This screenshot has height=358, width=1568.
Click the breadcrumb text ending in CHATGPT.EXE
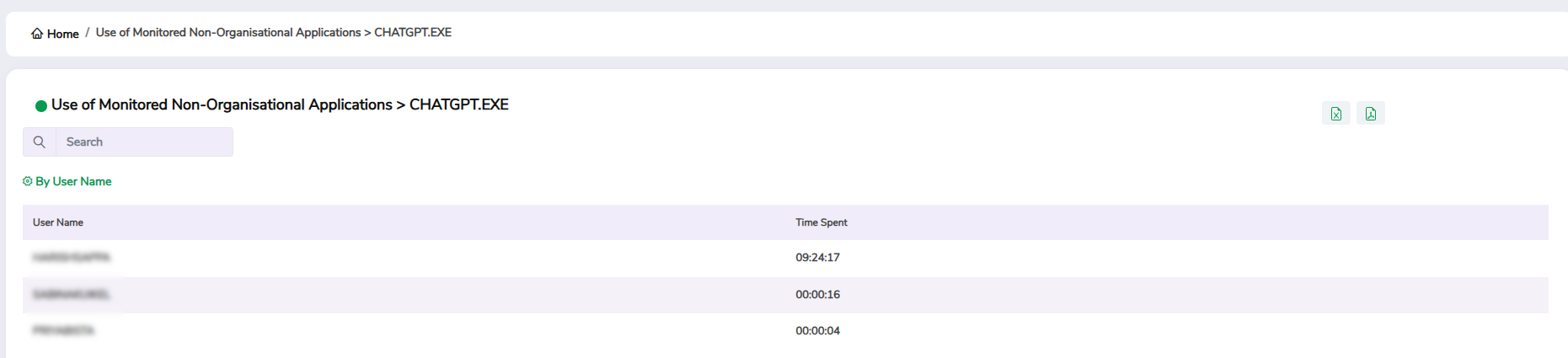coord(273,33)
